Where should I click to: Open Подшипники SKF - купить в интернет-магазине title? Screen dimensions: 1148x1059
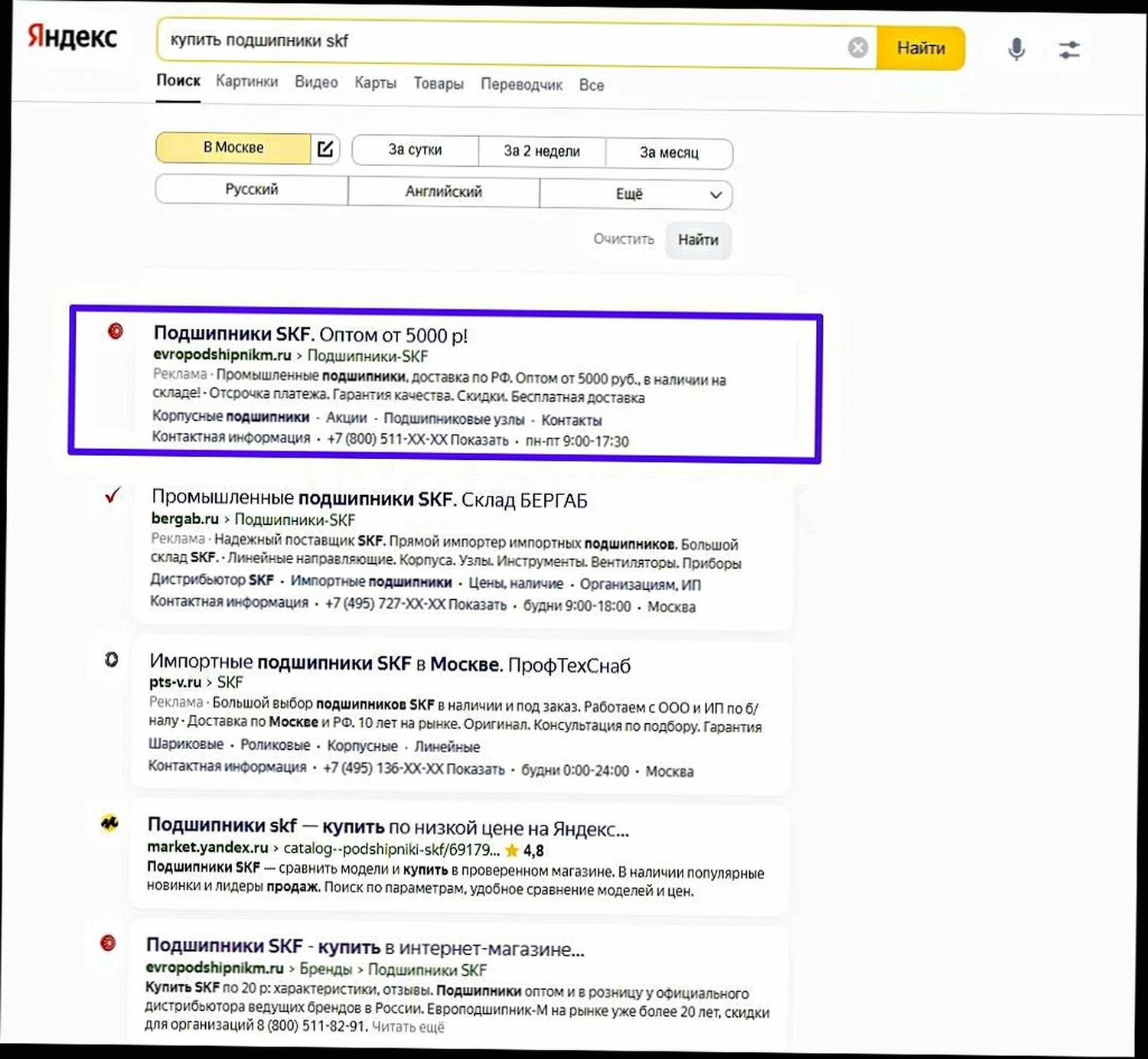click(365, 947)
